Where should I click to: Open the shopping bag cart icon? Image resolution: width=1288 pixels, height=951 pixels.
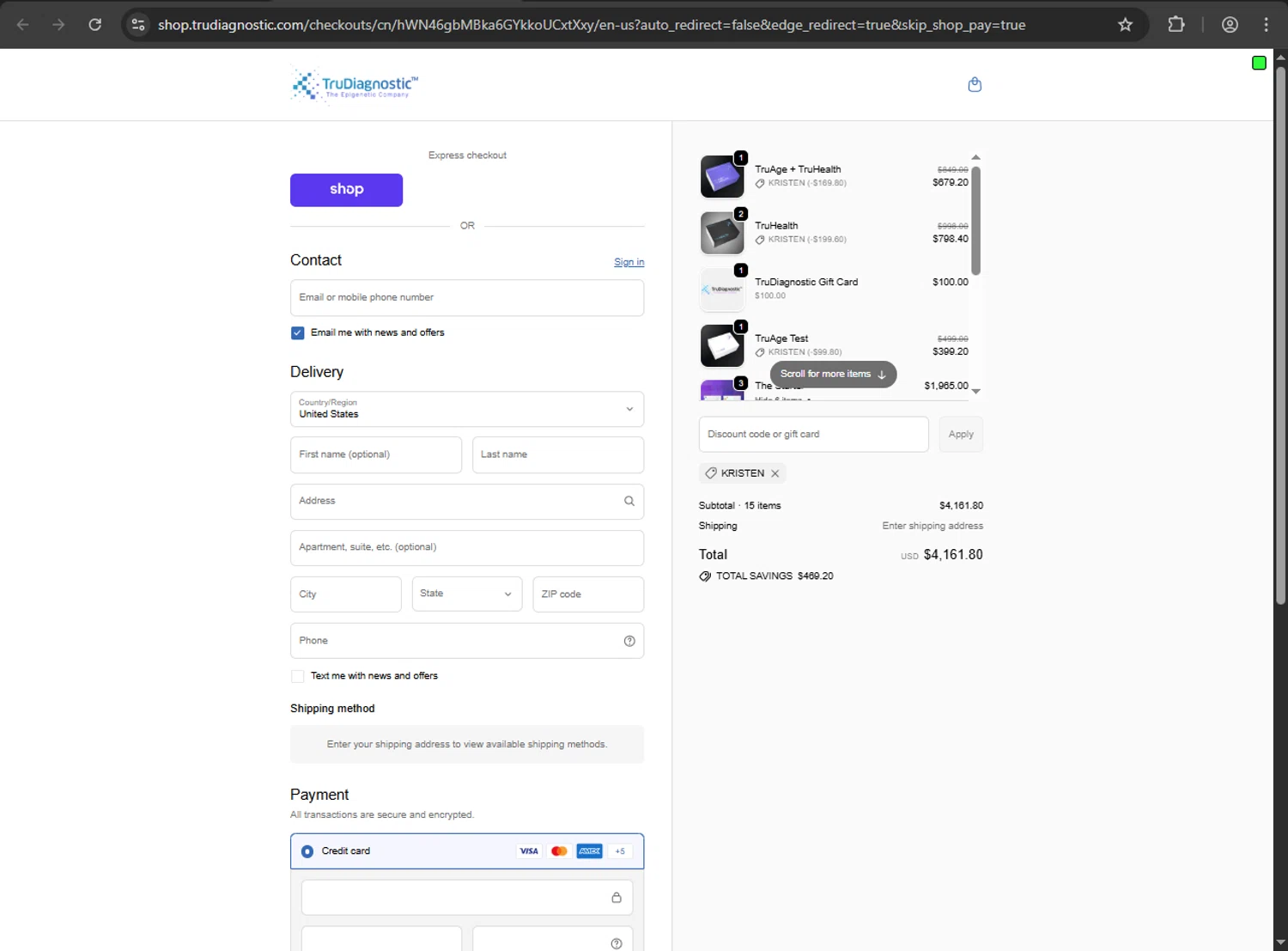tap(975, 84)
